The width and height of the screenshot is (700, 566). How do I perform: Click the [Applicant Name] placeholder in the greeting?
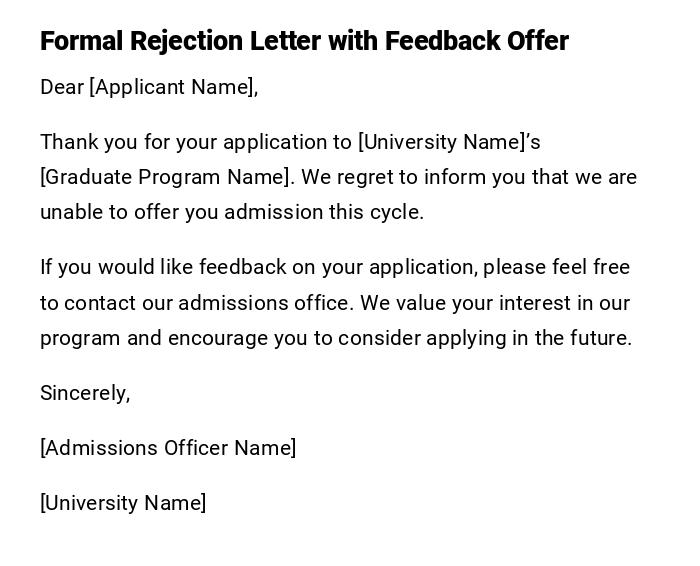[x=171, y=87]
